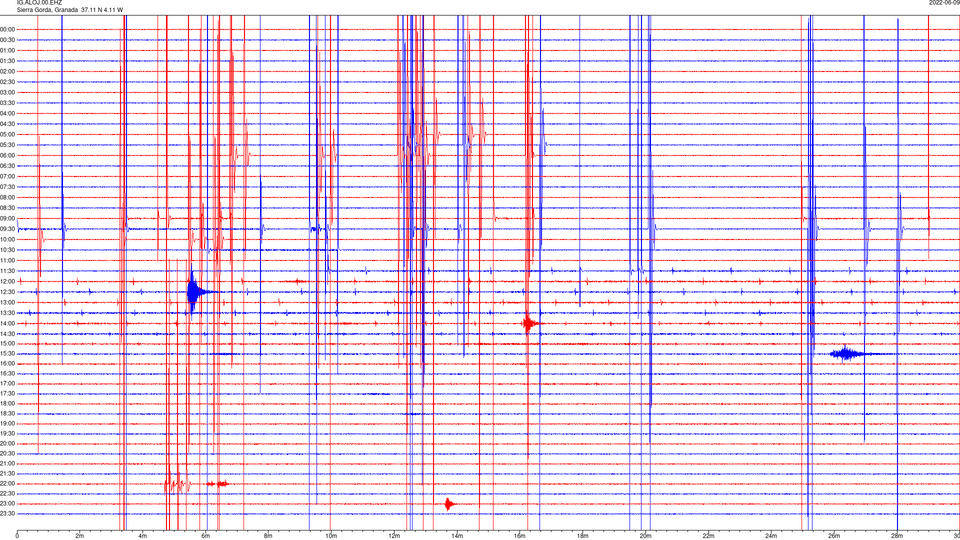Click the 28m minute axis label
Screen dimensions: 960x540
(896, 536)
